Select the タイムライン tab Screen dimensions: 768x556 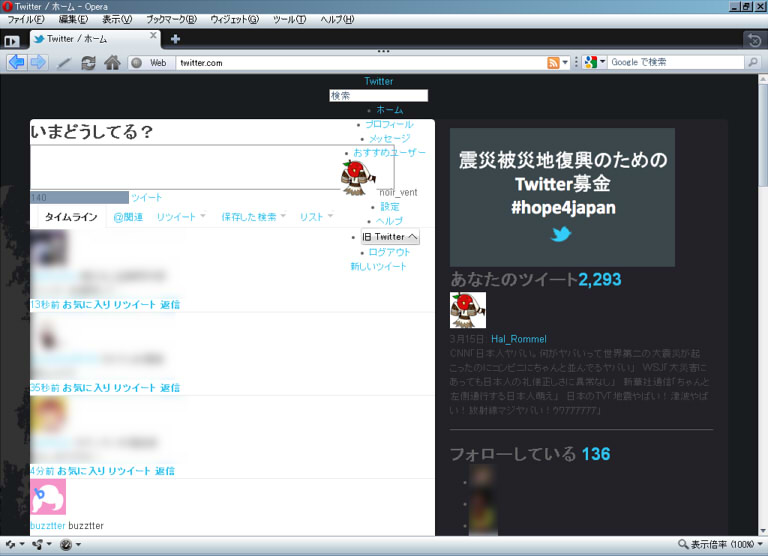pos(71,217)
